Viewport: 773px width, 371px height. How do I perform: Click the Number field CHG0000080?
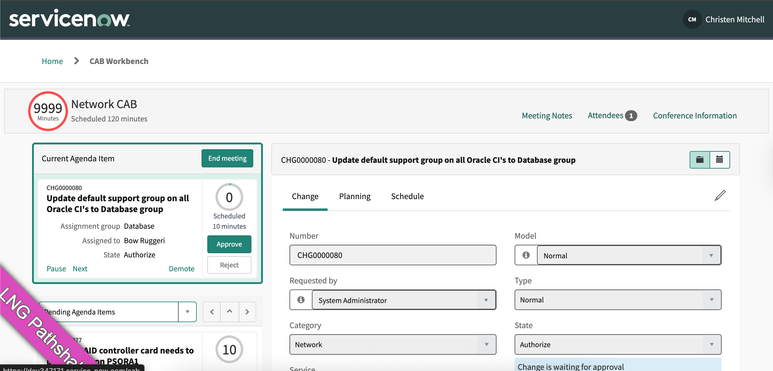pyautogui.click(x=393, y=255)
